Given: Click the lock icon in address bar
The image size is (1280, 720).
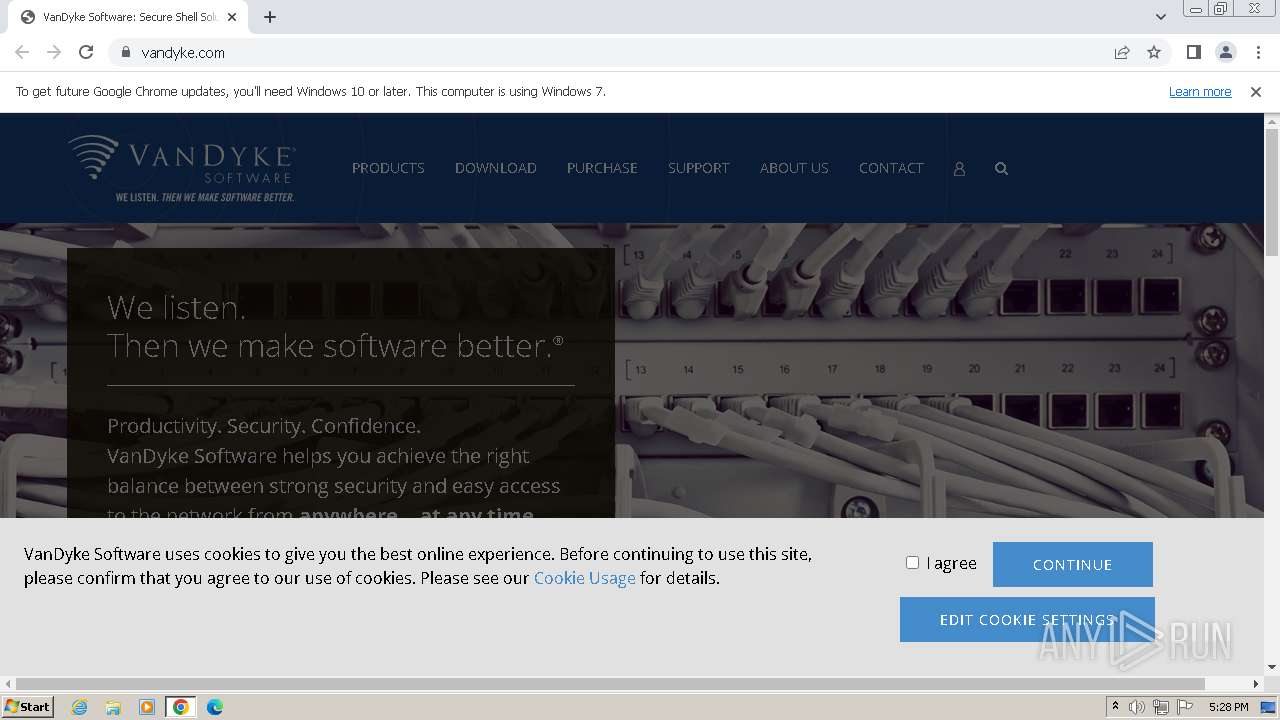Looking at the screenshot, I should [125, 52].
